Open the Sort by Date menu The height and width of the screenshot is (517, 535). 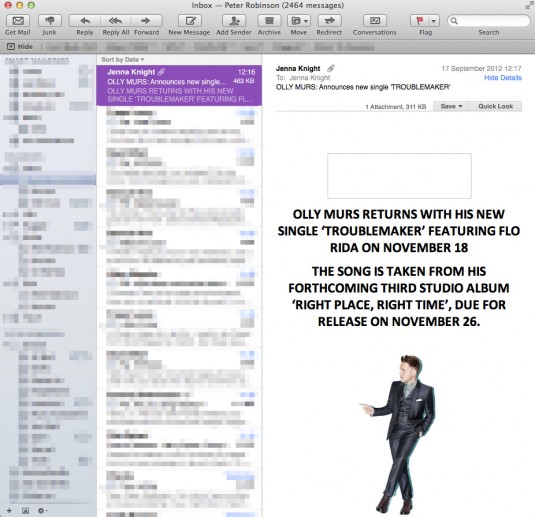pyautogui.click(x=122, y=59)
